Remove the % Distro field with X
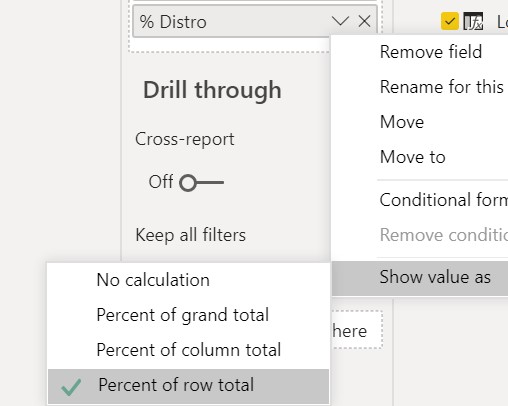The height and width of the screenshot is (406, 508). 364,22
